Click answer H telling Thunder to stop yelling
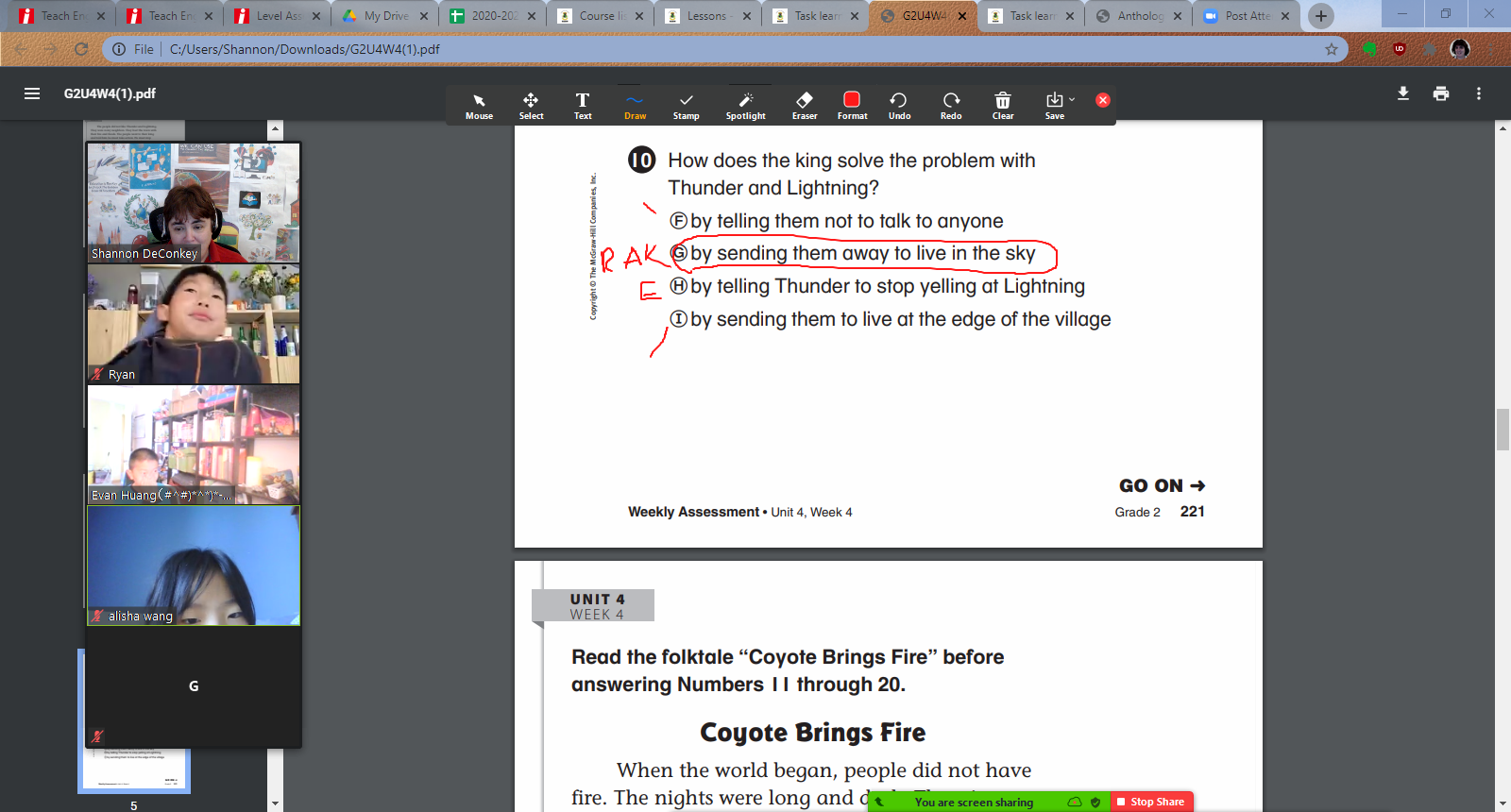 (x=877, y=286)
